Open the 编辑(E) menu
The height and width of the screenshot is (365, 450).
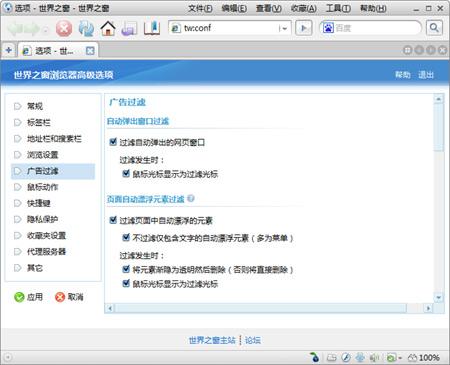pyautogui.click(x=234, y=8)
